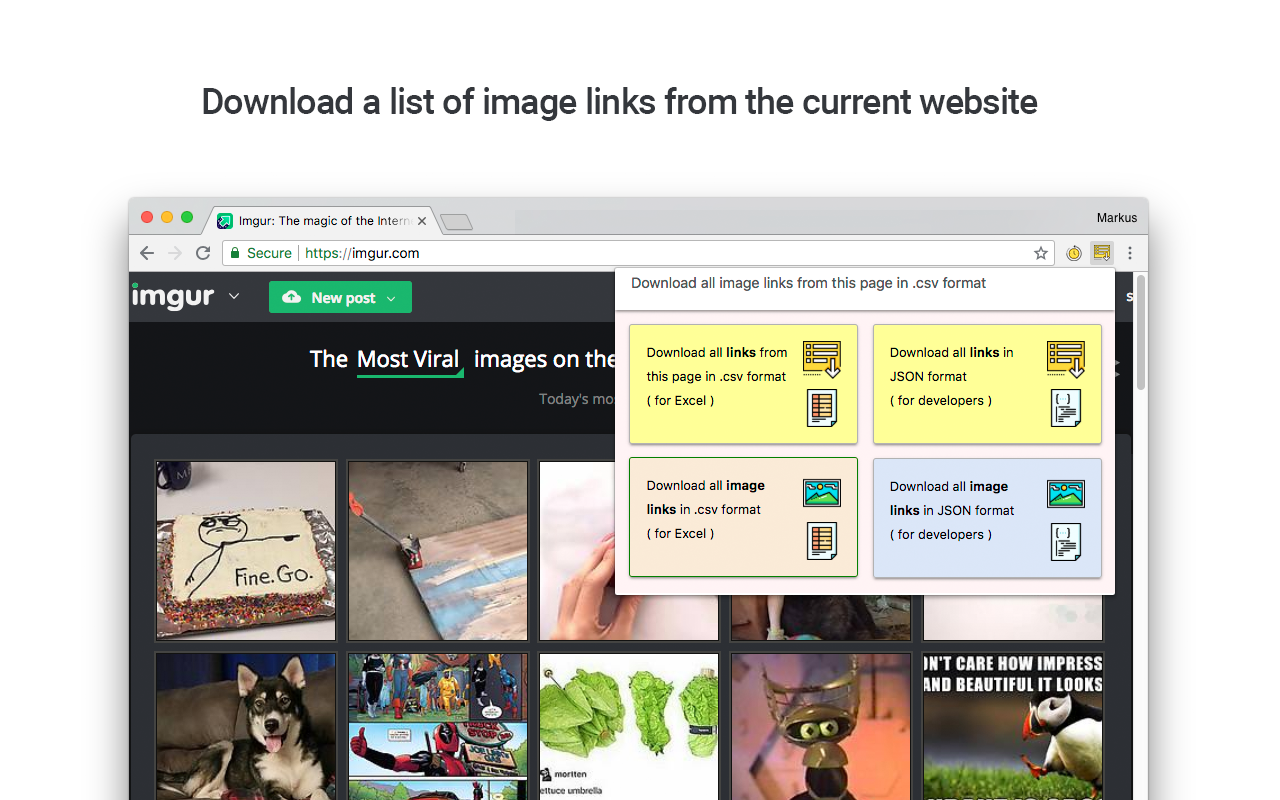Open a new tab button
1280x800 pixels.
pos(456,222)
